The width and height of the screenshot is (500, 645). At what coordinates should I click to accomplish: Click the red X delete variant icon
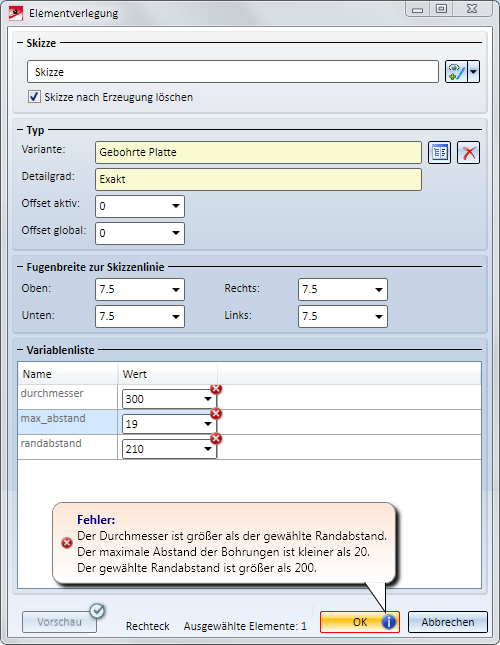[x=468, y=153]
